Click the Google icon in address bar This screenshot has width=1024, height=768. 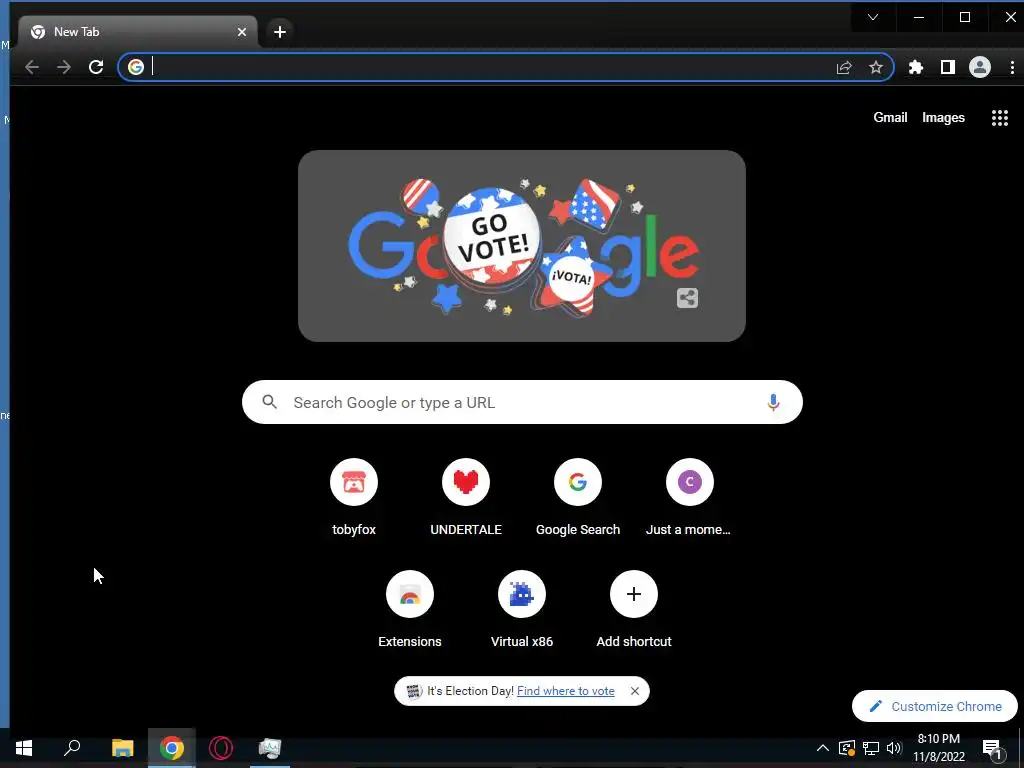click(136, 67)
